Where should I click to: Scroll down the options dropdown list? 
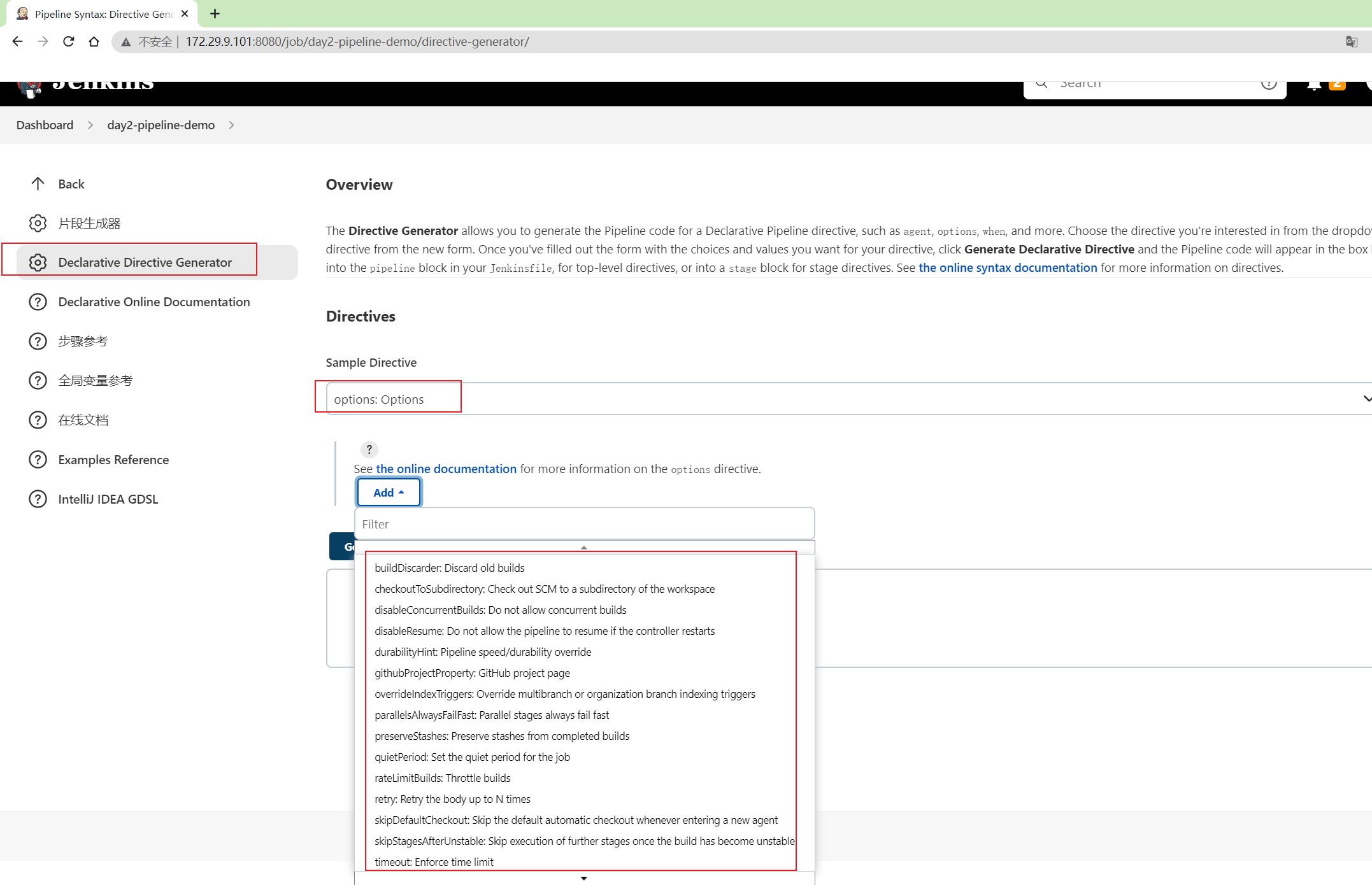[x=585, y=878]
